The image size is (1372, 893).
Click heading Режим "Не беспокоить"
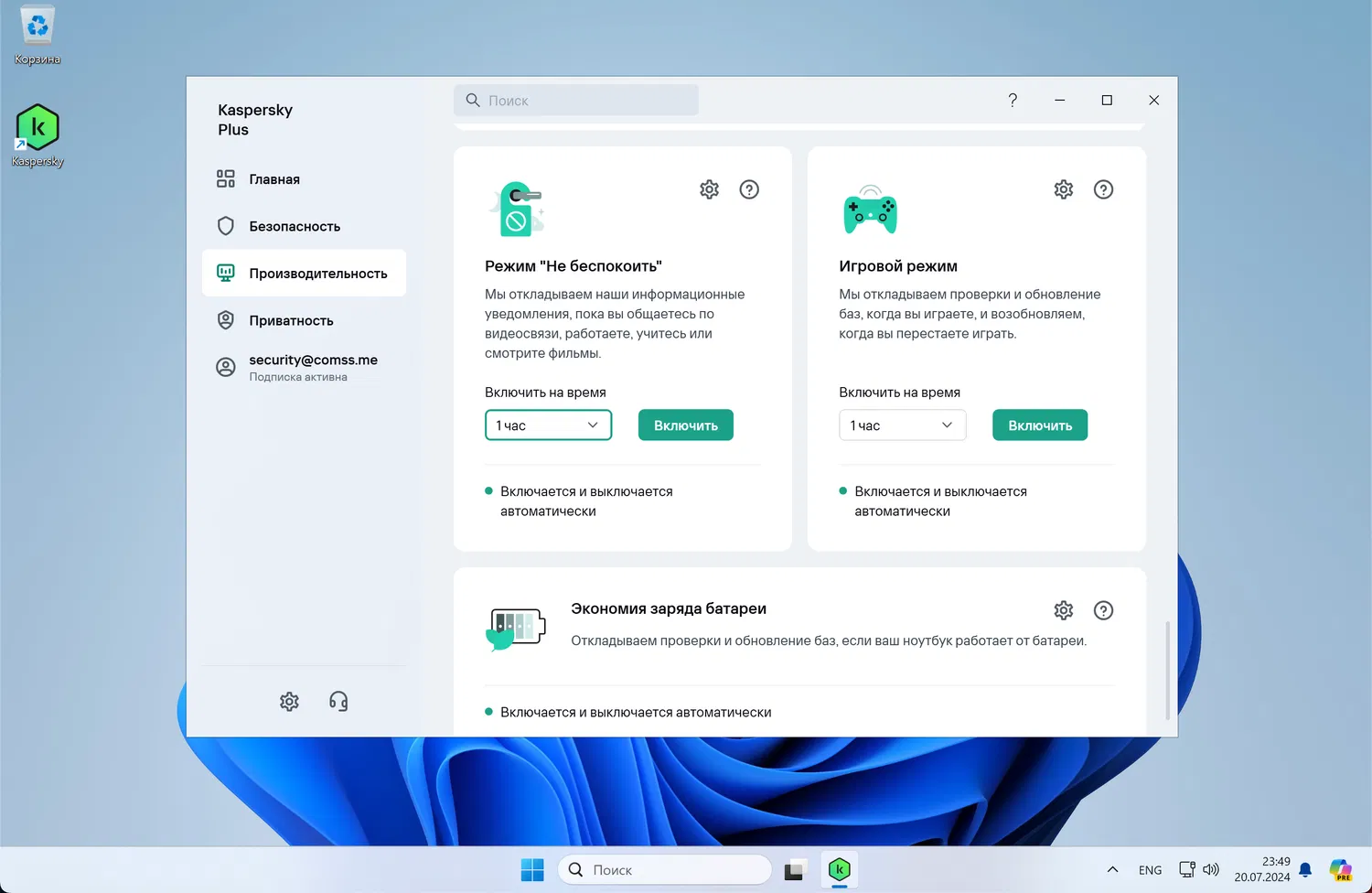pos(573,266)
